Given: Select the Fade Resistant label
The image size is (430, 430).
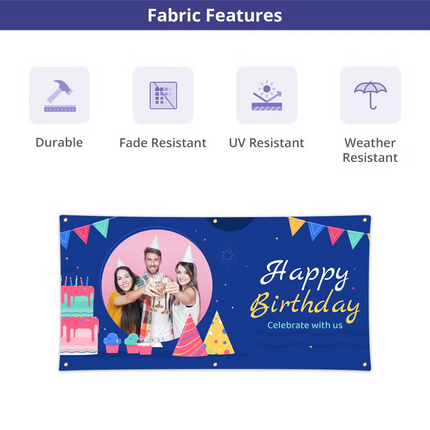Looking at the screenshot, I should coord(163,143).
